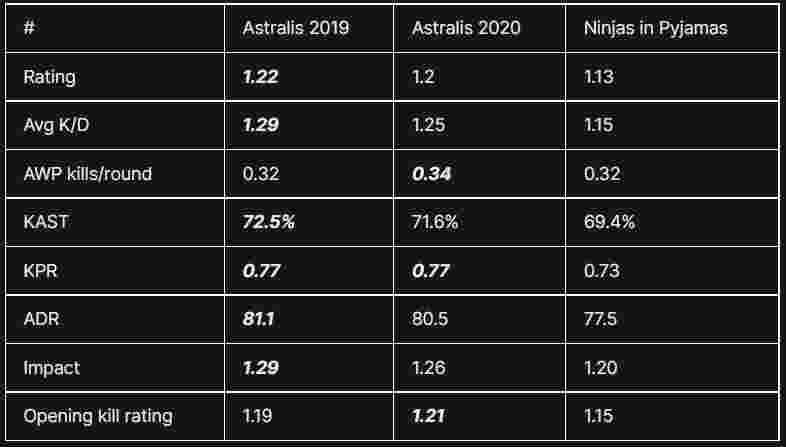Viewport: 786px width, 447px height.
Task: Select the Rating row label
Action: pos(49,77)
